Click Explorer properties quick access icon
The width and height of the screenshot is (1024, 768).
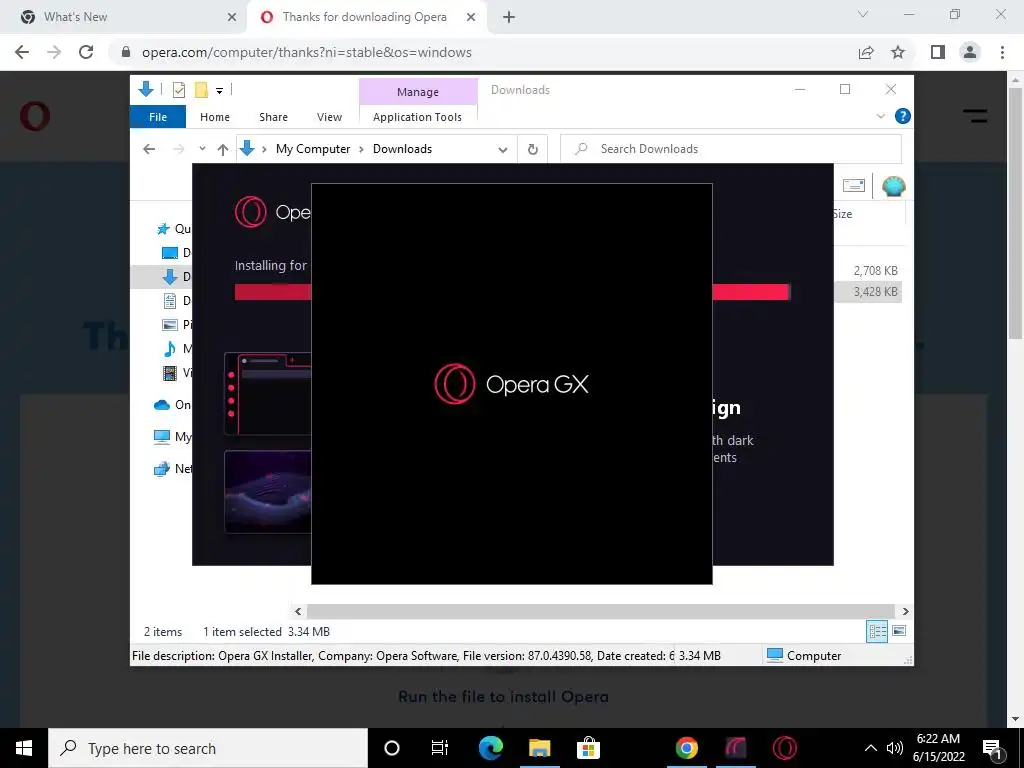click(x=178, y=90)
